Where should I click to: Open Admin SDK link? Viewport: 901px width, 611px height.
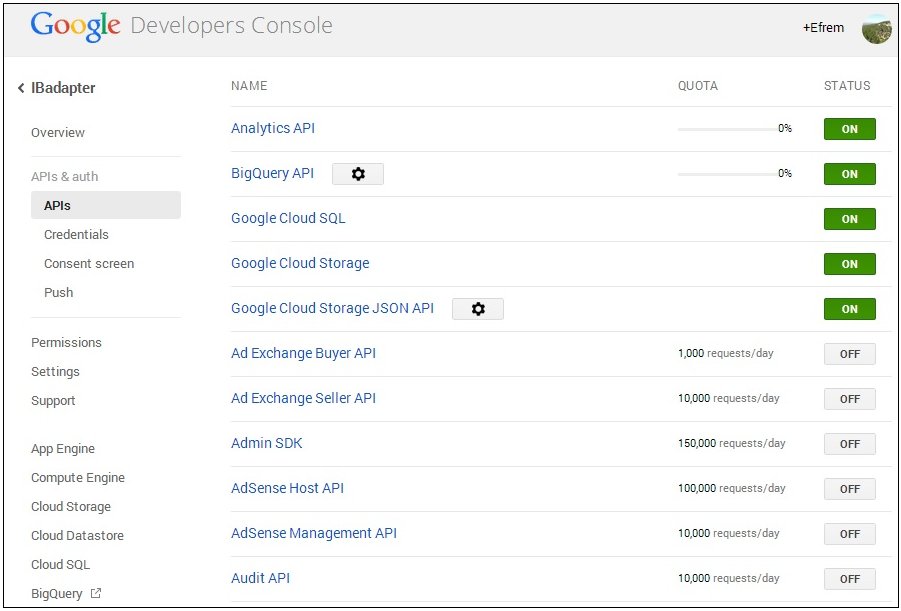[267, 443]
